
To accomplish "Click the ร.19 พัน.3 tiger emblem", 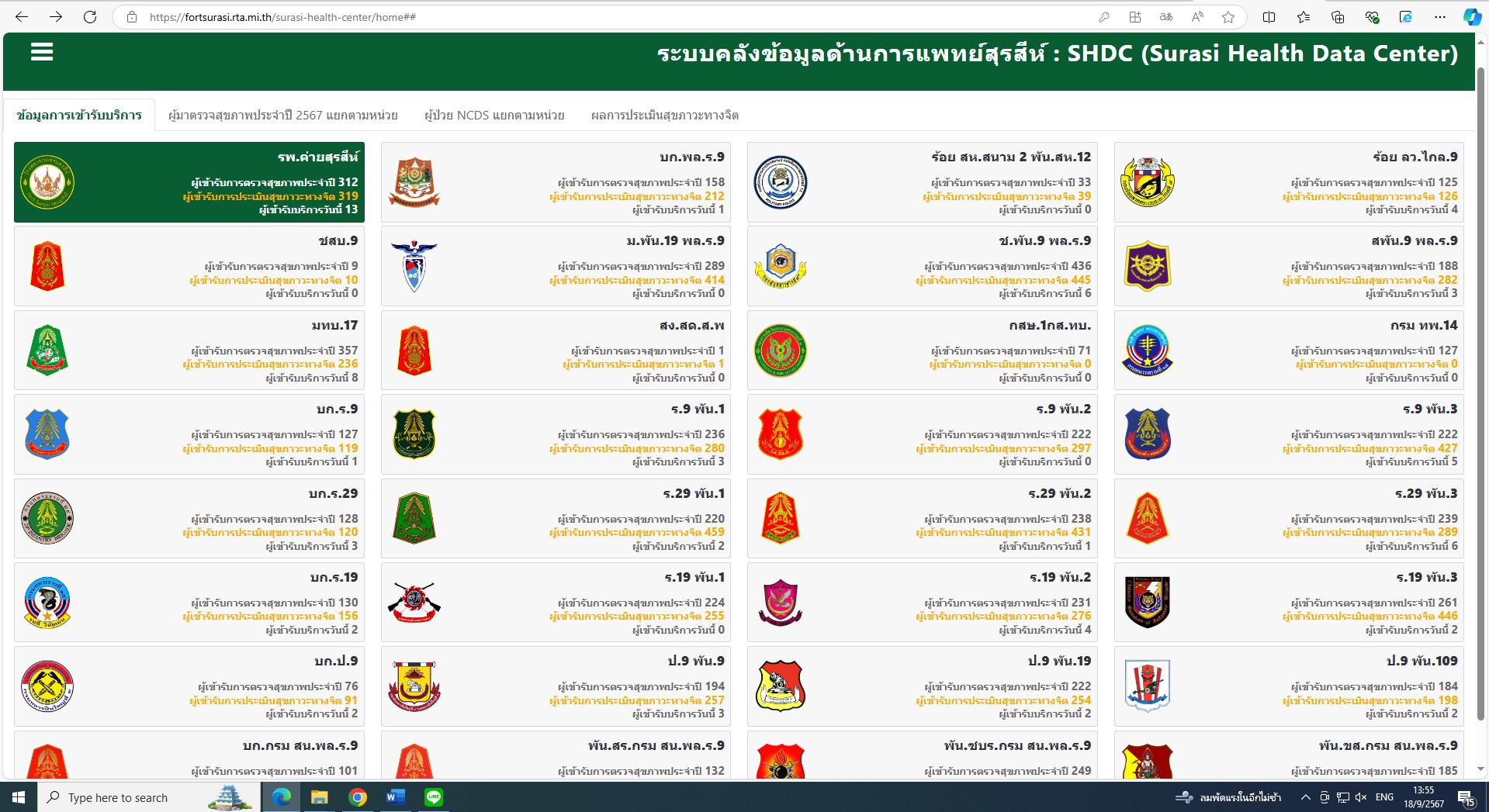I will (x=1147, y=603).
